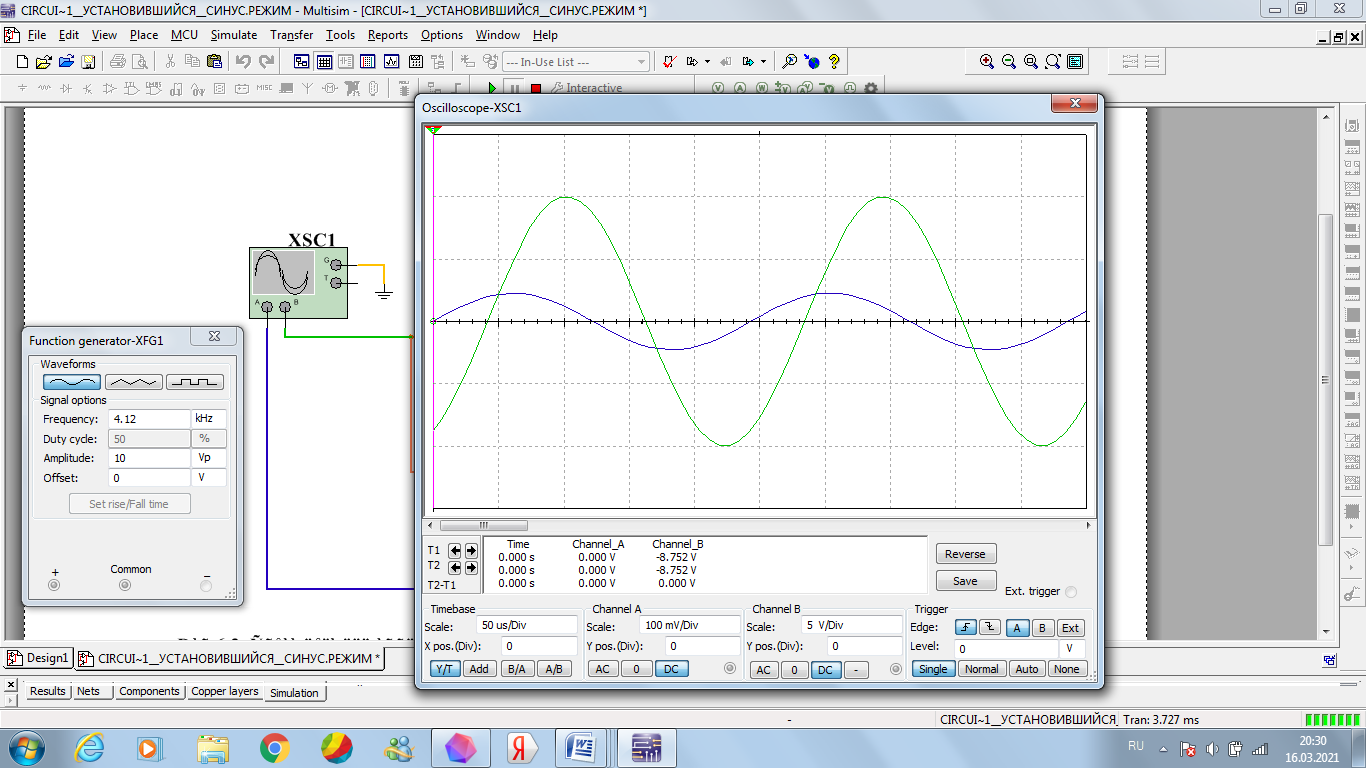
Task: Set Channel A coupling to AC
Action: [603, 669]
